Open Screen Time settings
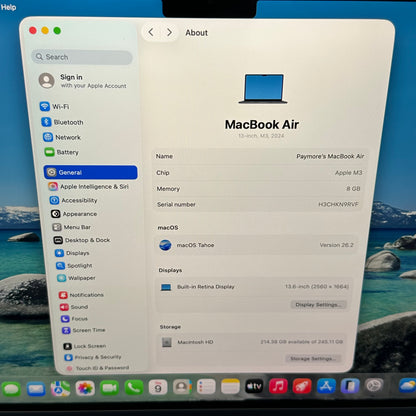Viewport: 416px width, 416px height. (84, 330)
